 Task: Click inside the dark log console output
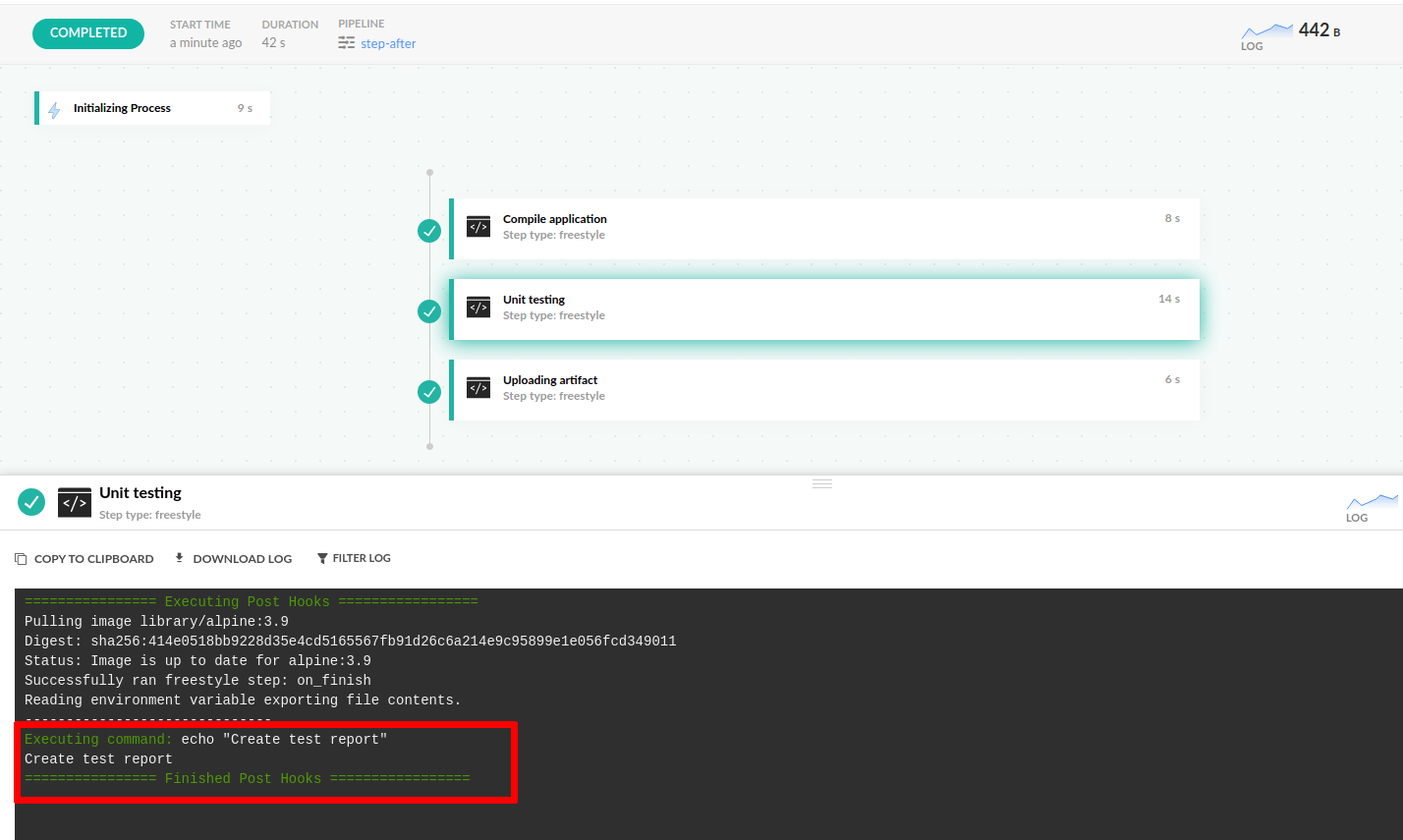tap(688, 688)
